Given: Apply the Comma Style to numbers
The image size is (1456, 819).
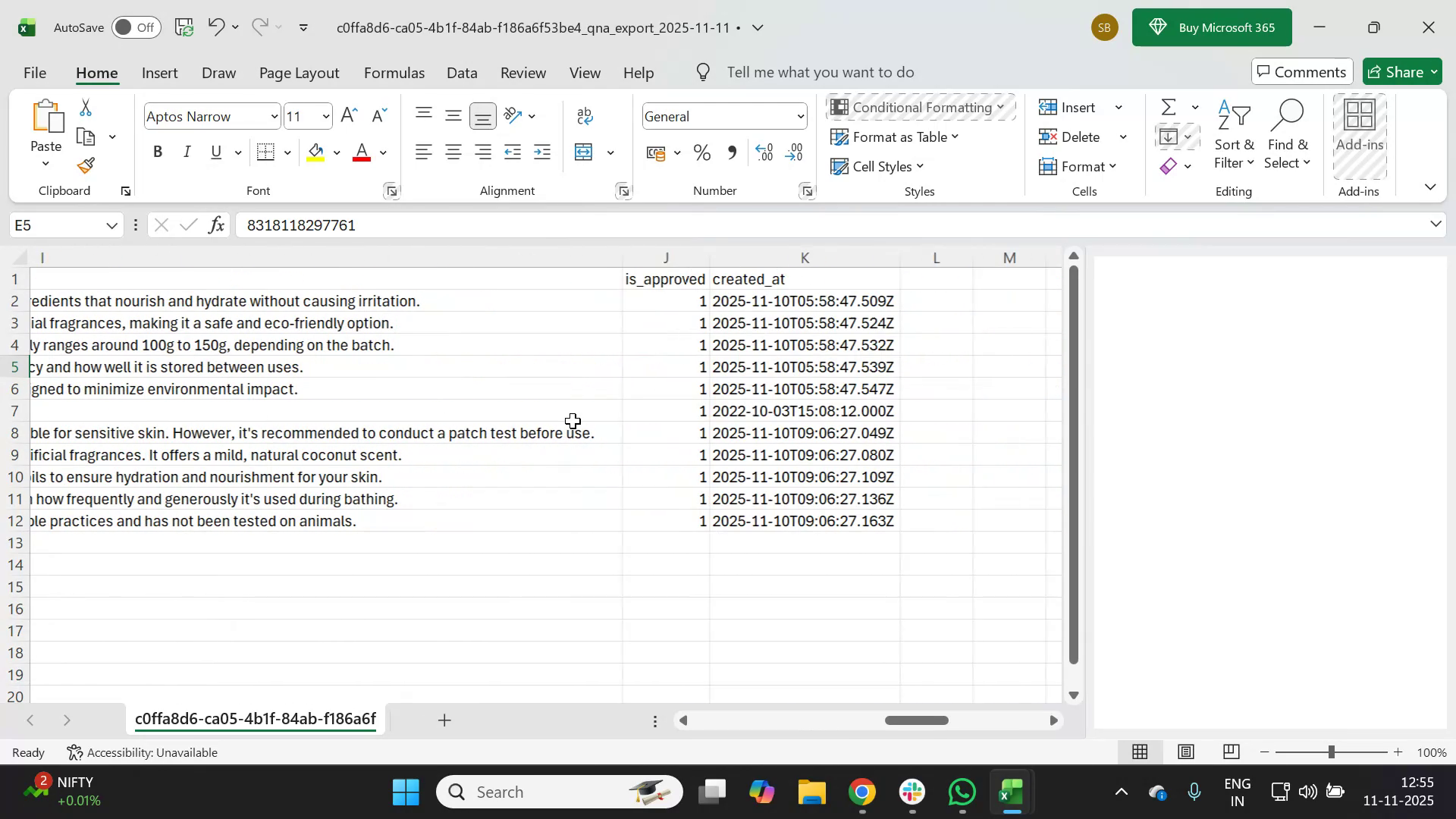Looking at the screenshot, I should (x=732, y=152).
